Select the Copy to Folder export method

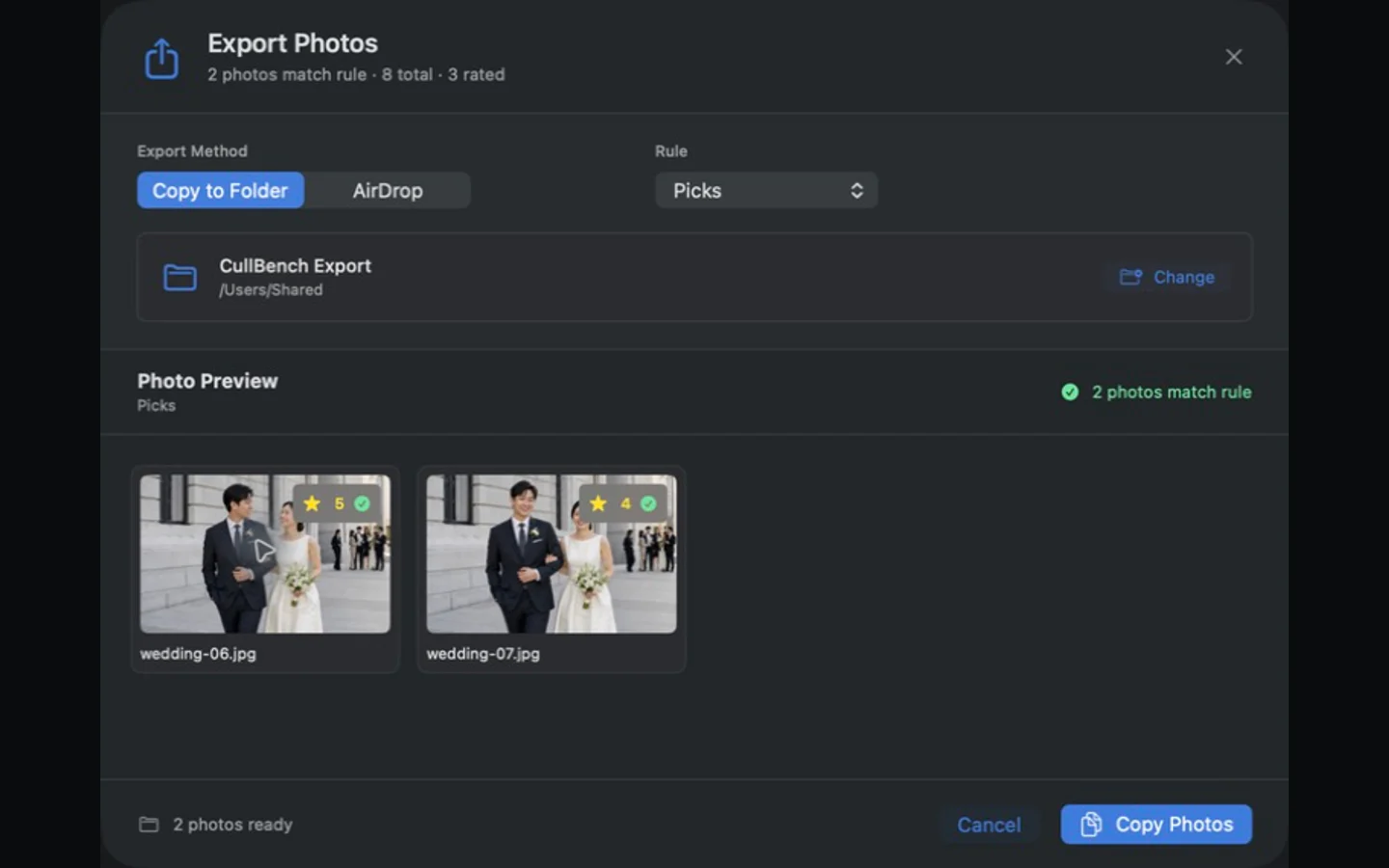220,190
